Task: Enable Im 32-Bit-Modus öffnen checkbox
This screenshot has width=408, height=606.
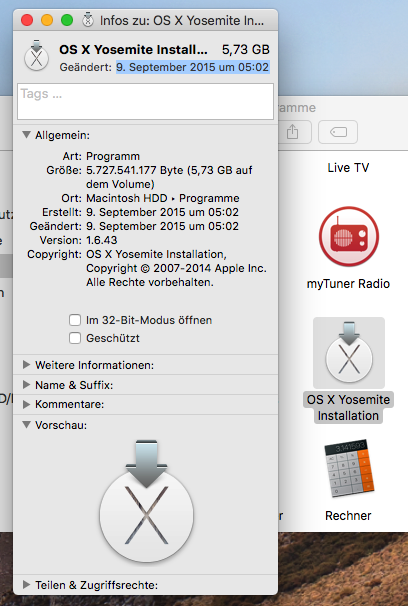Action: [75, 320]
